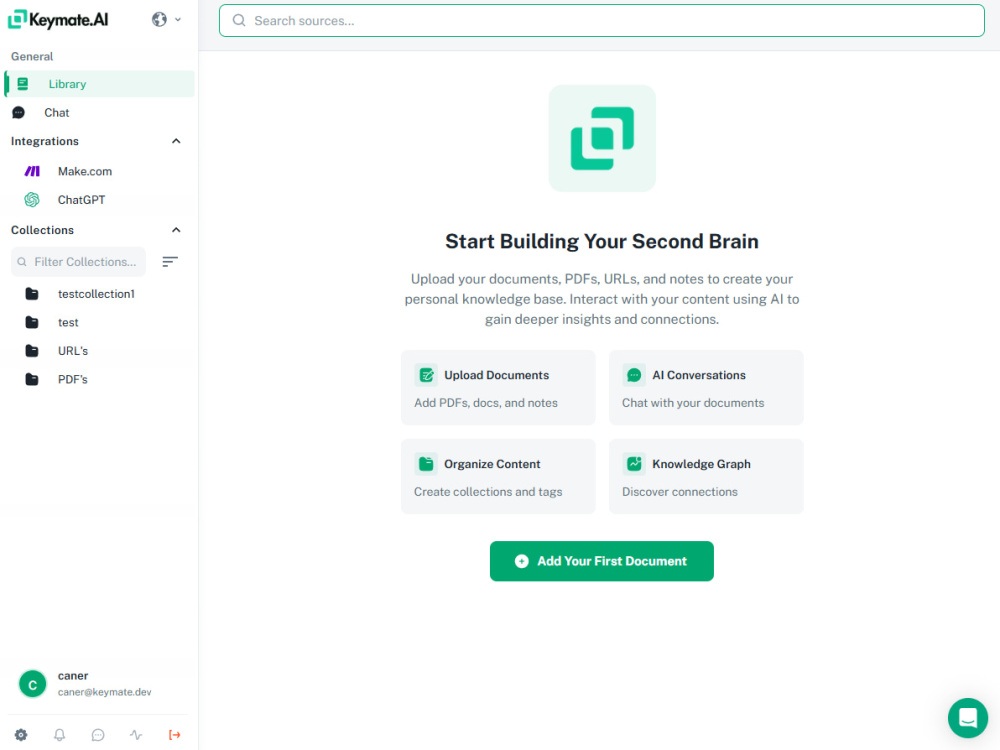Click the 'General' section label
1000x750 pixels.
32,57
